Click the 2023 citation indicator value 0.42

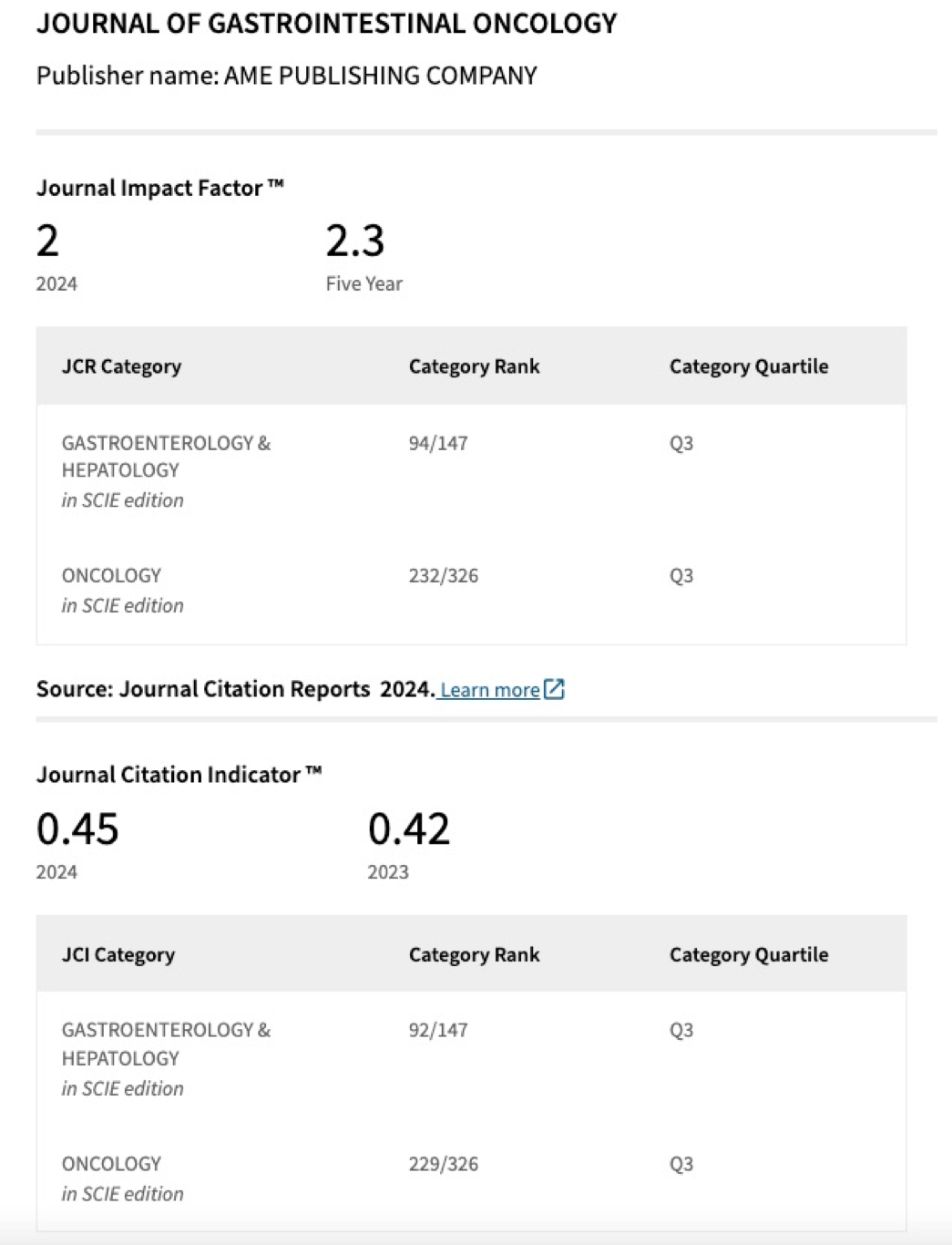[409, 828]
